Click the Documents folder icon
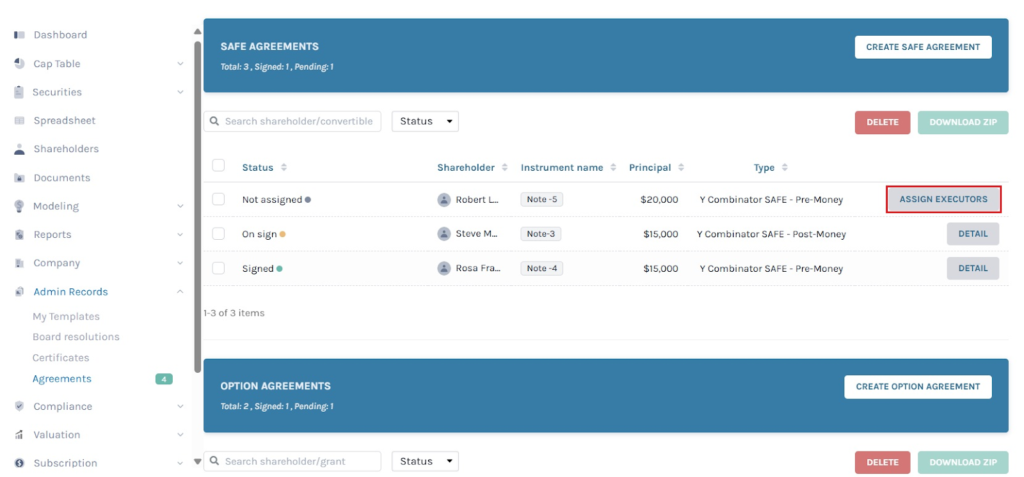Viewport: 1024px width, 477px height. tap(19, 178)
